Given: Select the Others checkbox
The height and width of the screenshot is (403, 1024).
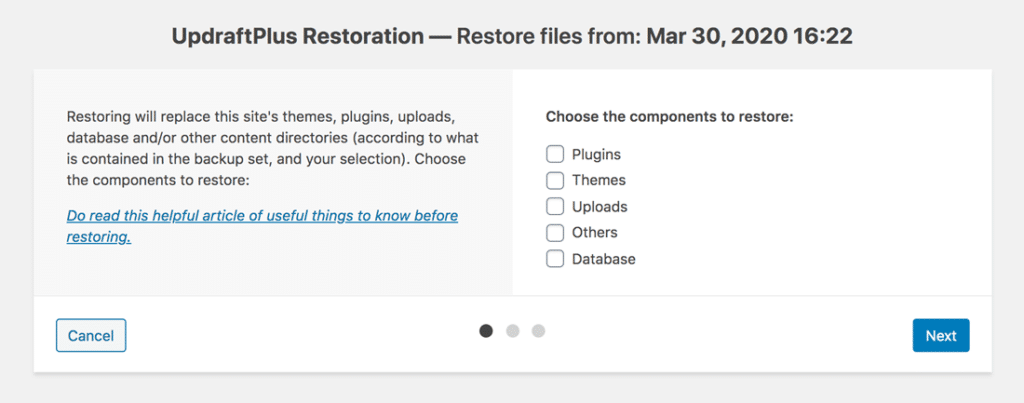Looking at the screenshot, I should [x=555, y=233].
